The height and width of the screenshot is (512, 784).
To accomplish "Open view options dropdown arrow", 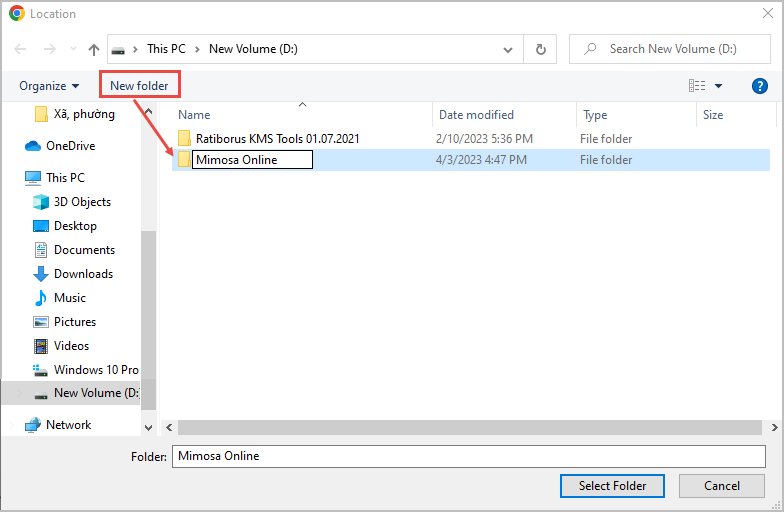I will click(718, 86).
